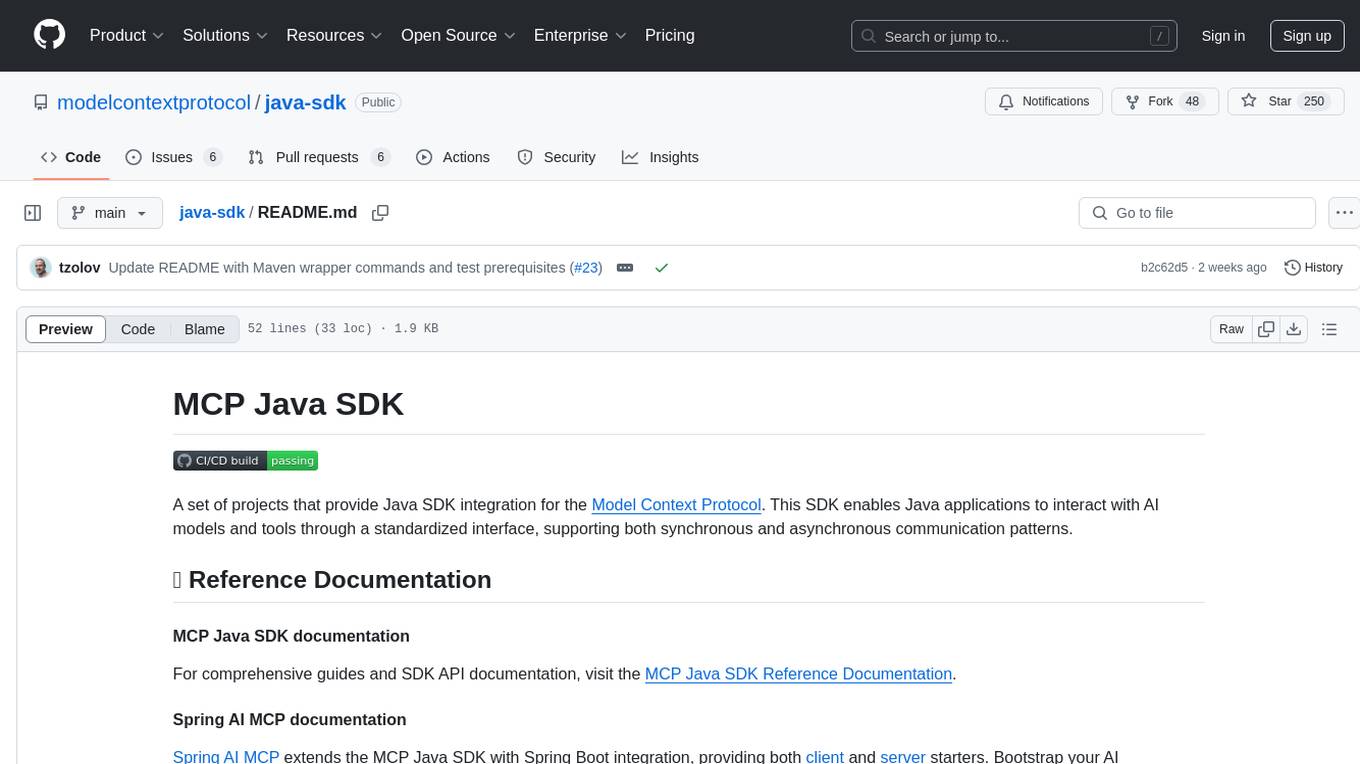Open the main branch selector dropdown
This screenshot has height=764, width=1360.
pos(110,213)
